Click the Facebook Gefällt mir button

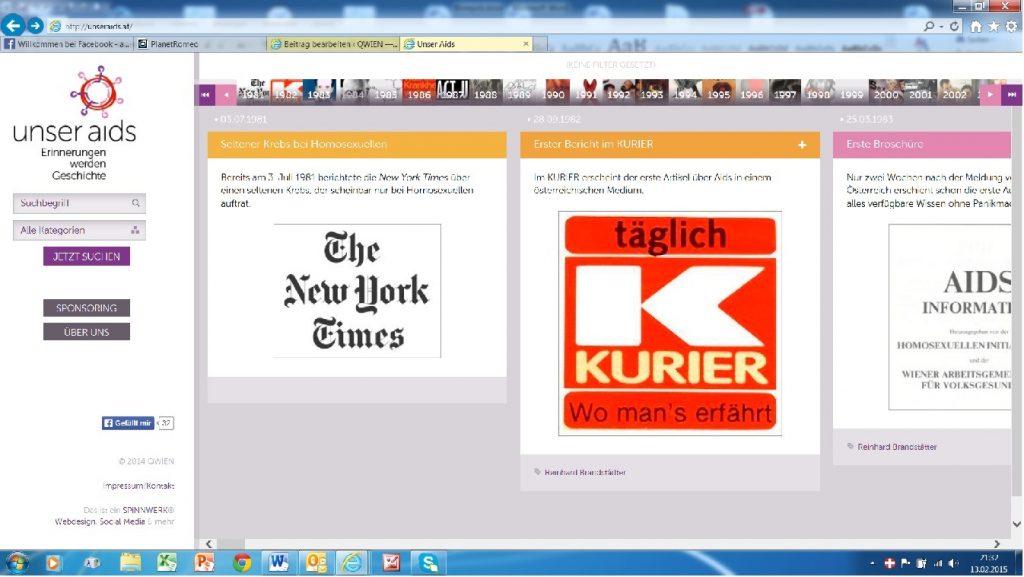[128, 423]
